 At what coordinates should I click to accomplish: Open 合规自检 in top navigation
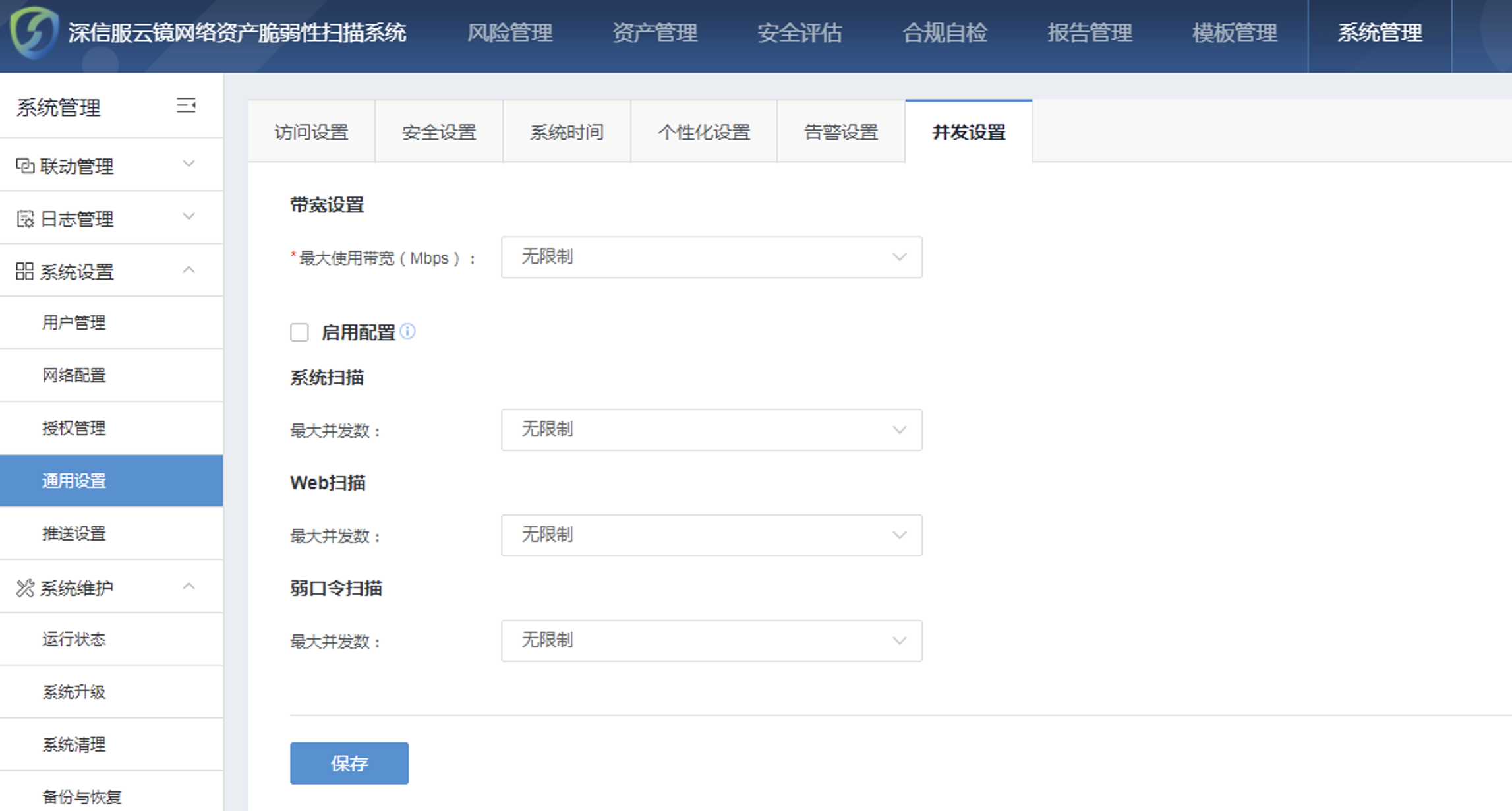945,32
